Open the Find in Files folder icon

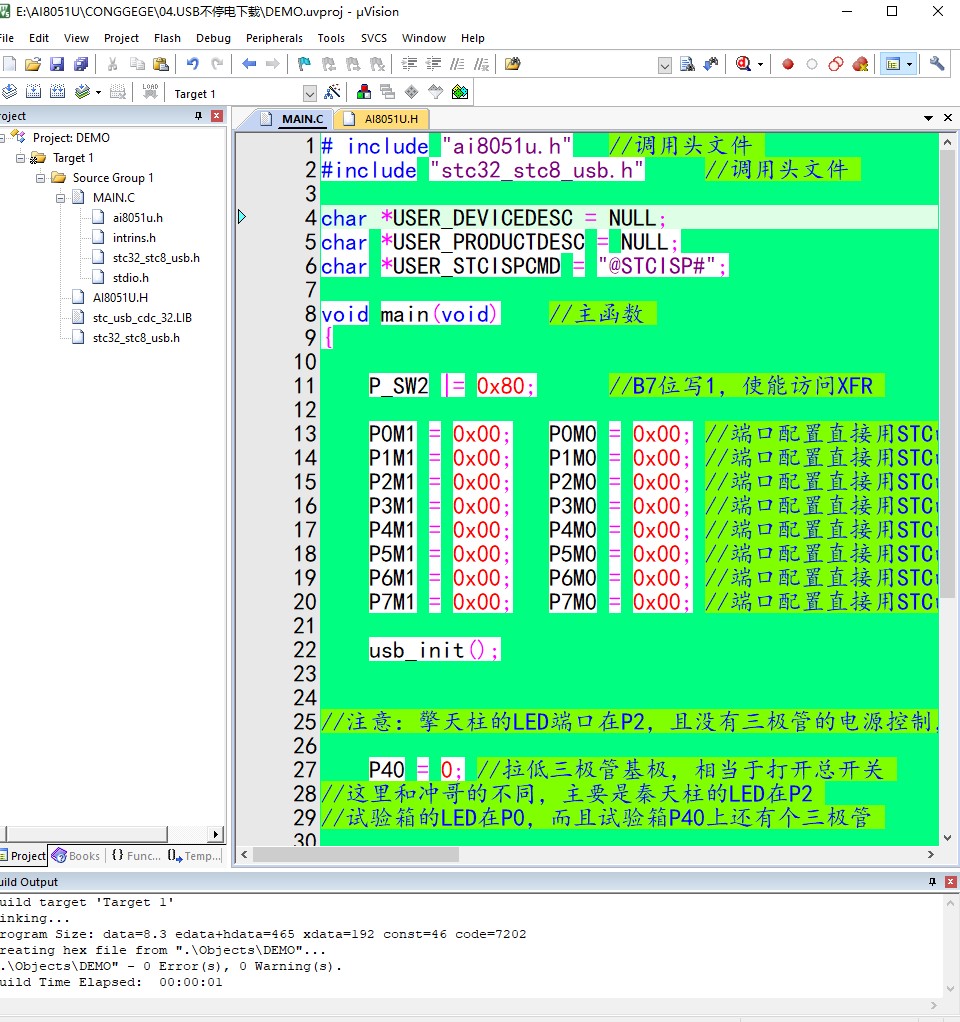pos(513,64)
